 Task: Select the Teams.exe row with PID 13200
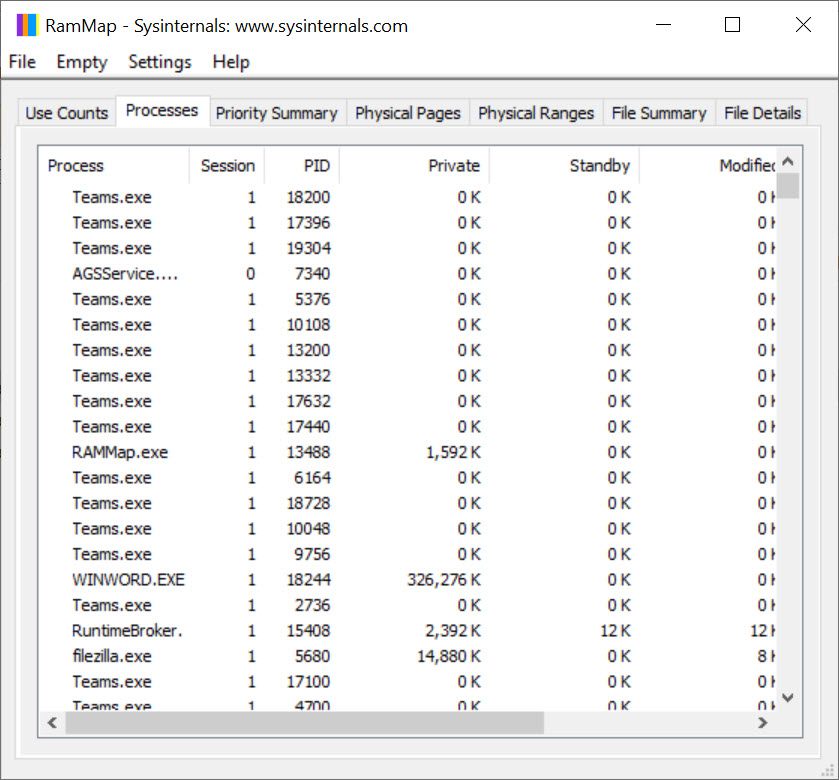(407, 350)
